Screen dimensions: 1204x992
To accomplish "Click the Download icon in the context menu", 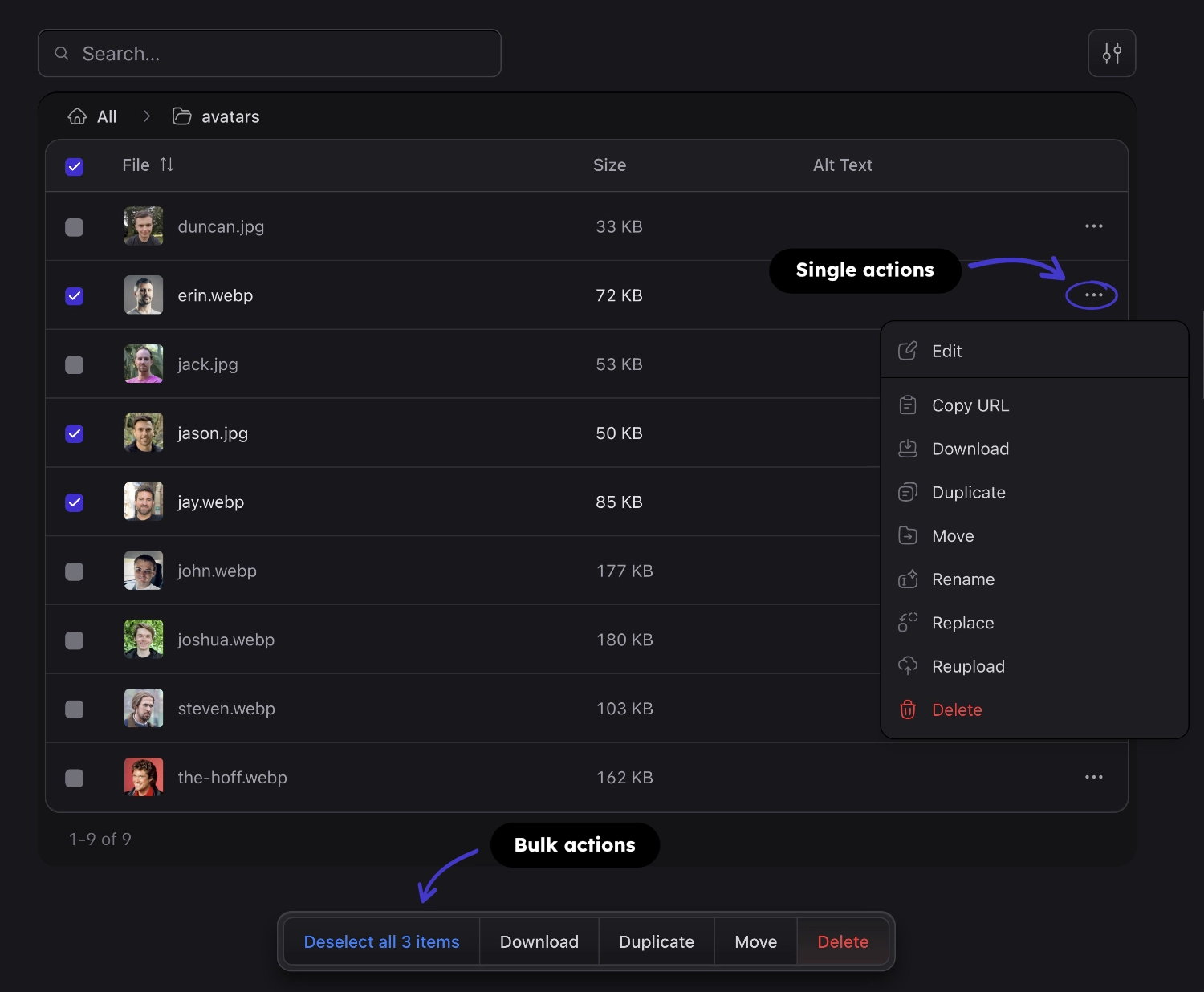I will [x=908, y=449].
